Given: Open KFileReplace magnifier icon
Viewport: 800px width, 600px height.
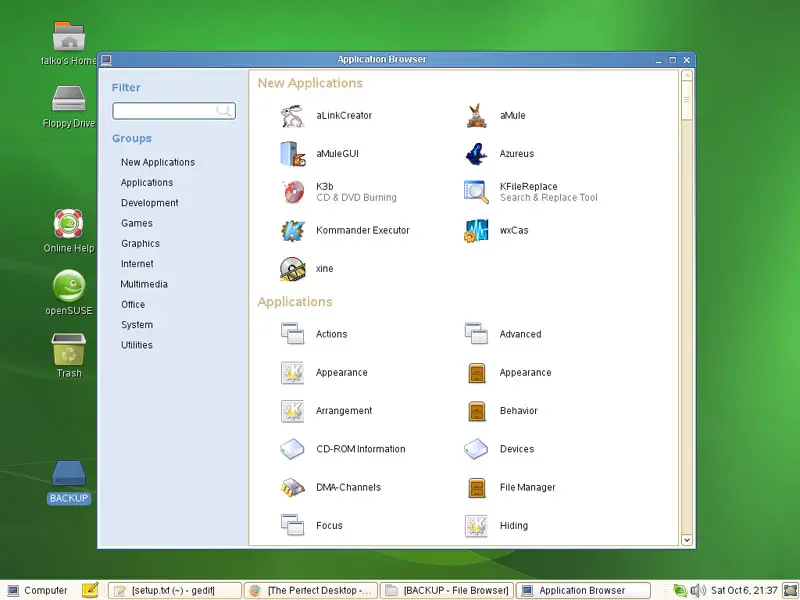Looking at the screenshot, I should [x=477, y=192].
